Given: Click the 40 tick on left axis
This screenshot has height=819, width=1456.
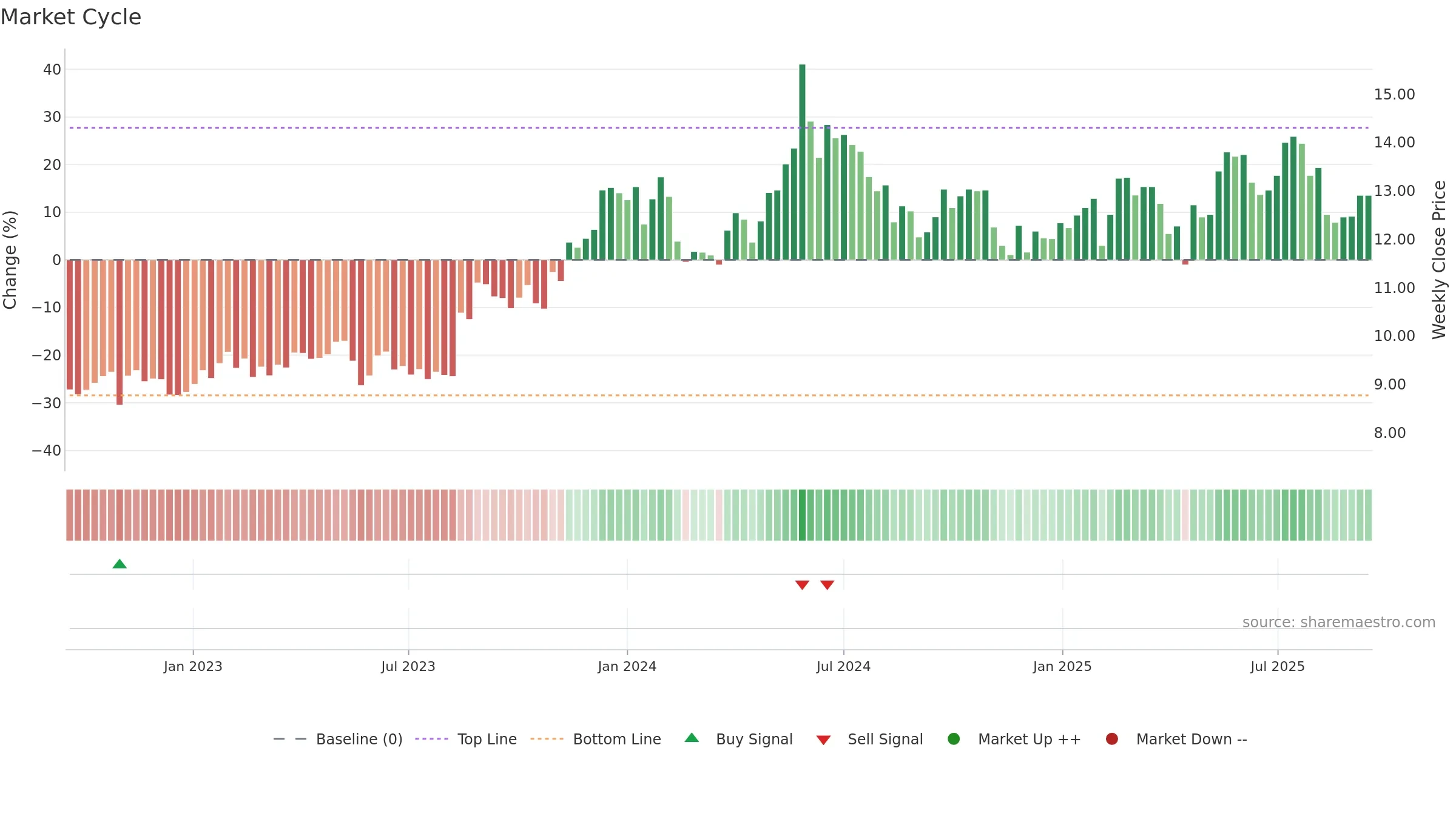Looking at the screenshot, I should 52,70.
